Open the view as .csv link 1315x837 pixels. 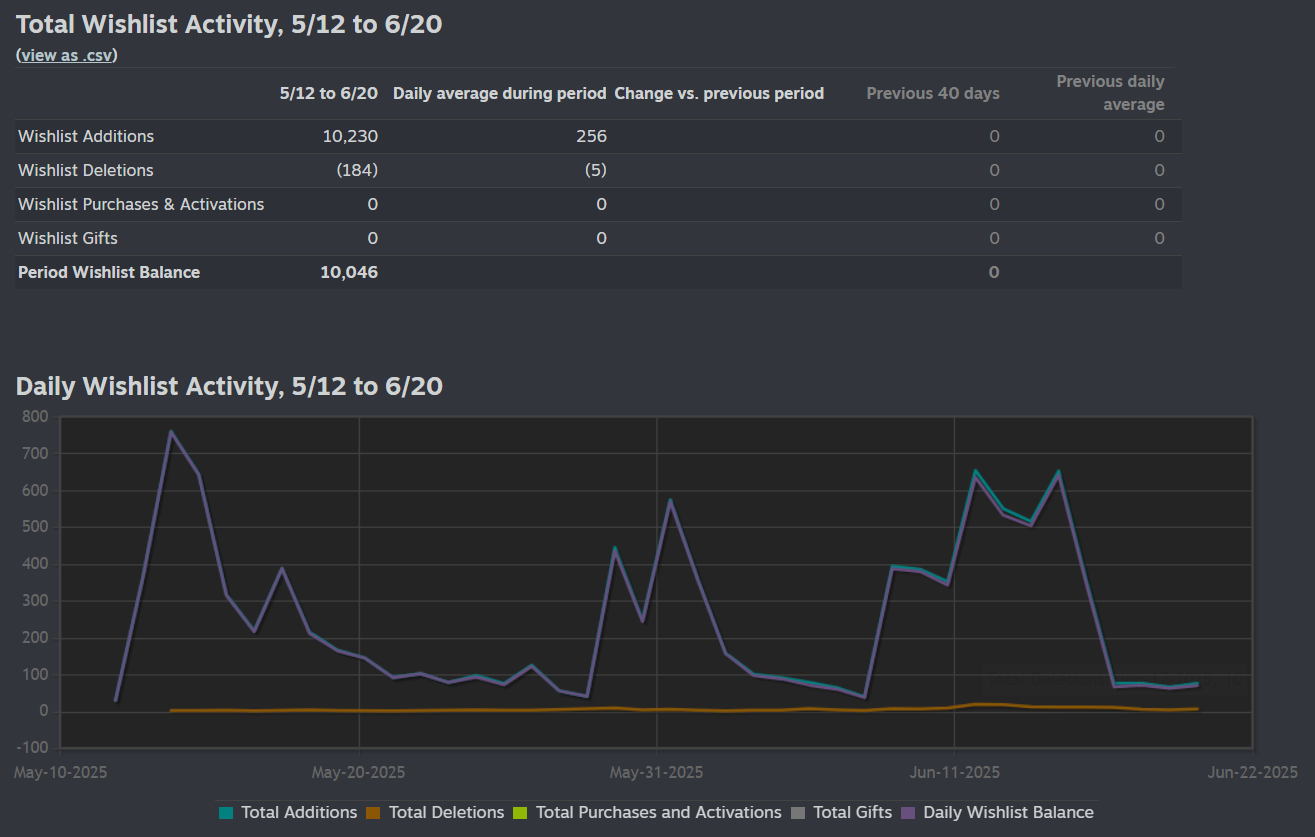tap(67, 56)
